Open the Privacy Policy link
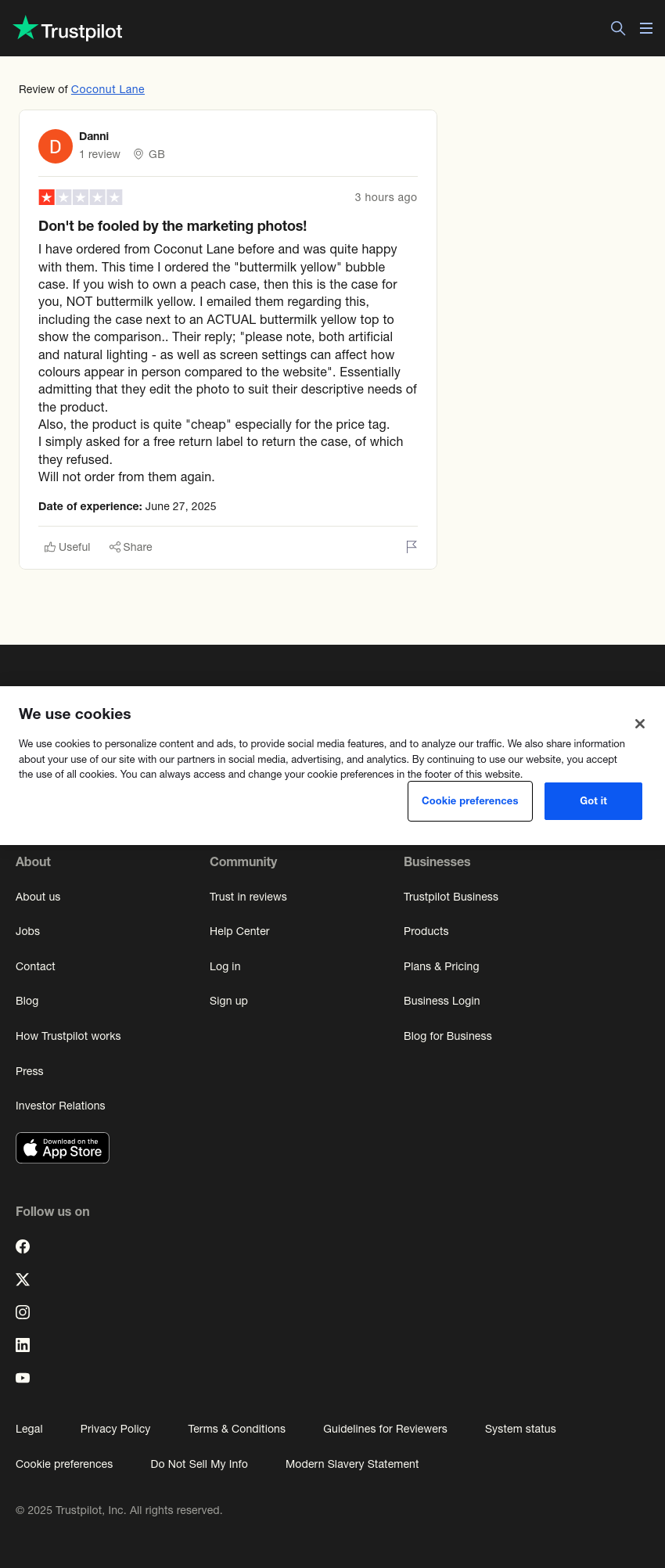 click(115, 1429)
